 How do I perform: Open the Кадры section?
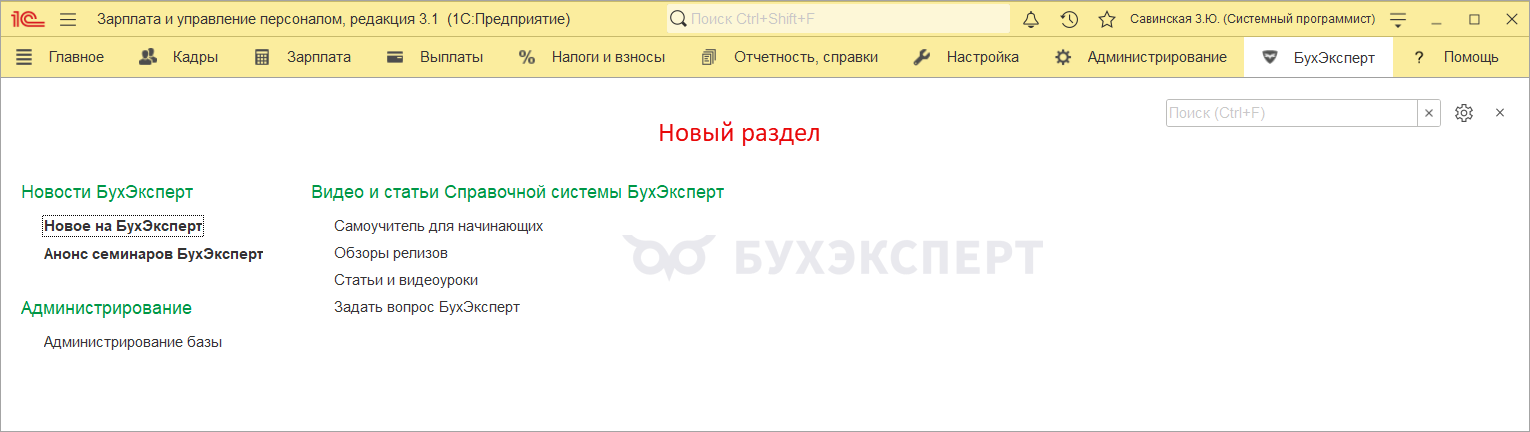tap(178, 57)
